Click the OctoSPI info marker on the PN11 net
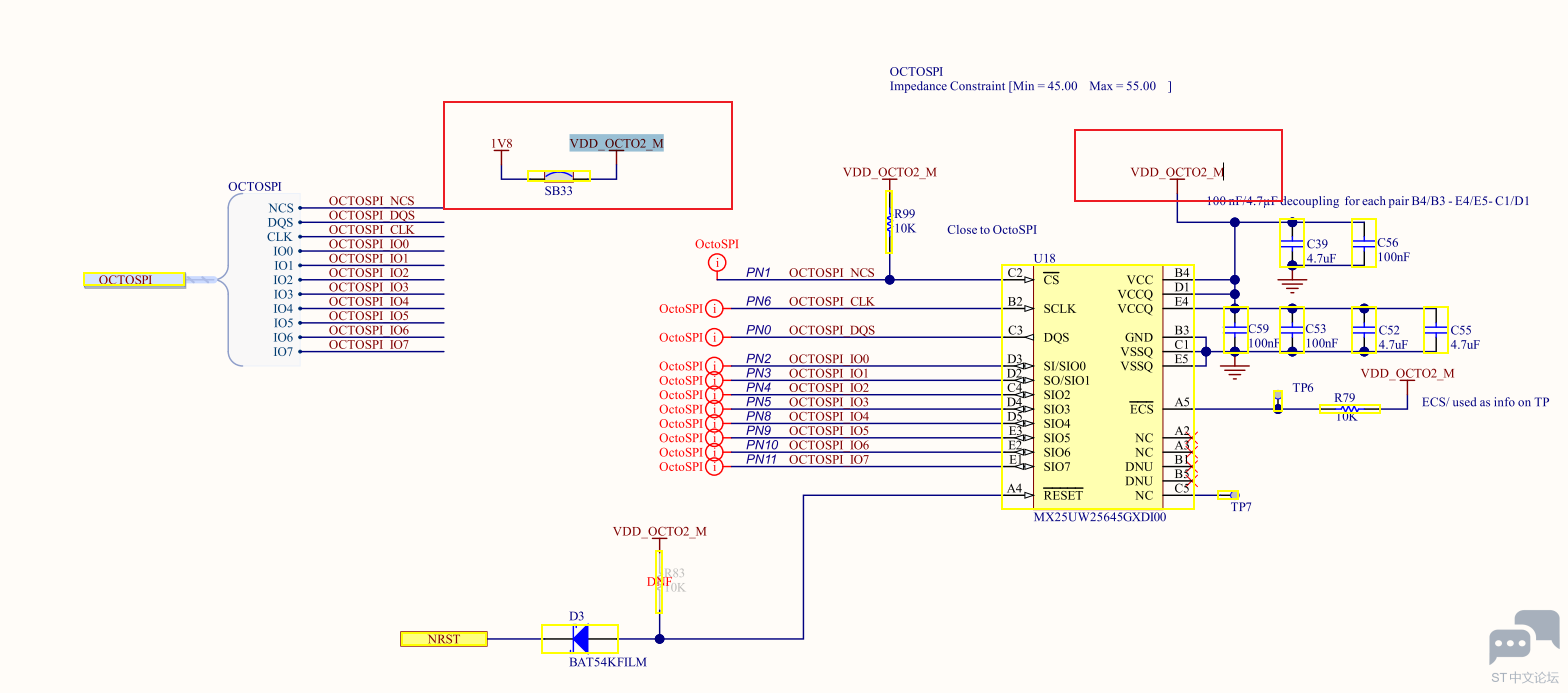This screenshot has width=1568, height=693. [x=714, y=467]
